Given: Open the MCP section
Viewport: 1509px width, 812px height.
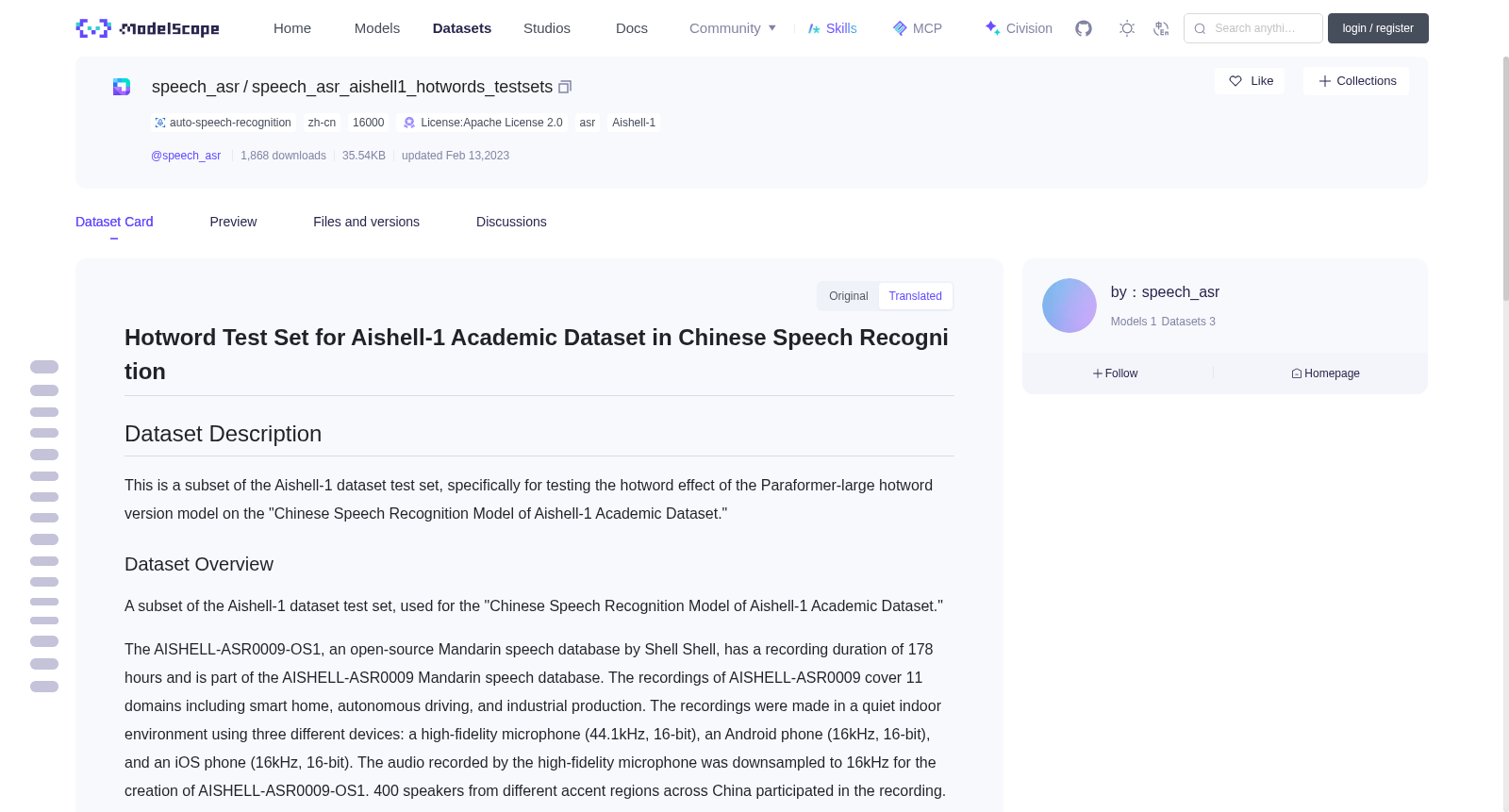Looking at the screenshot, I should tap(917, 28).
